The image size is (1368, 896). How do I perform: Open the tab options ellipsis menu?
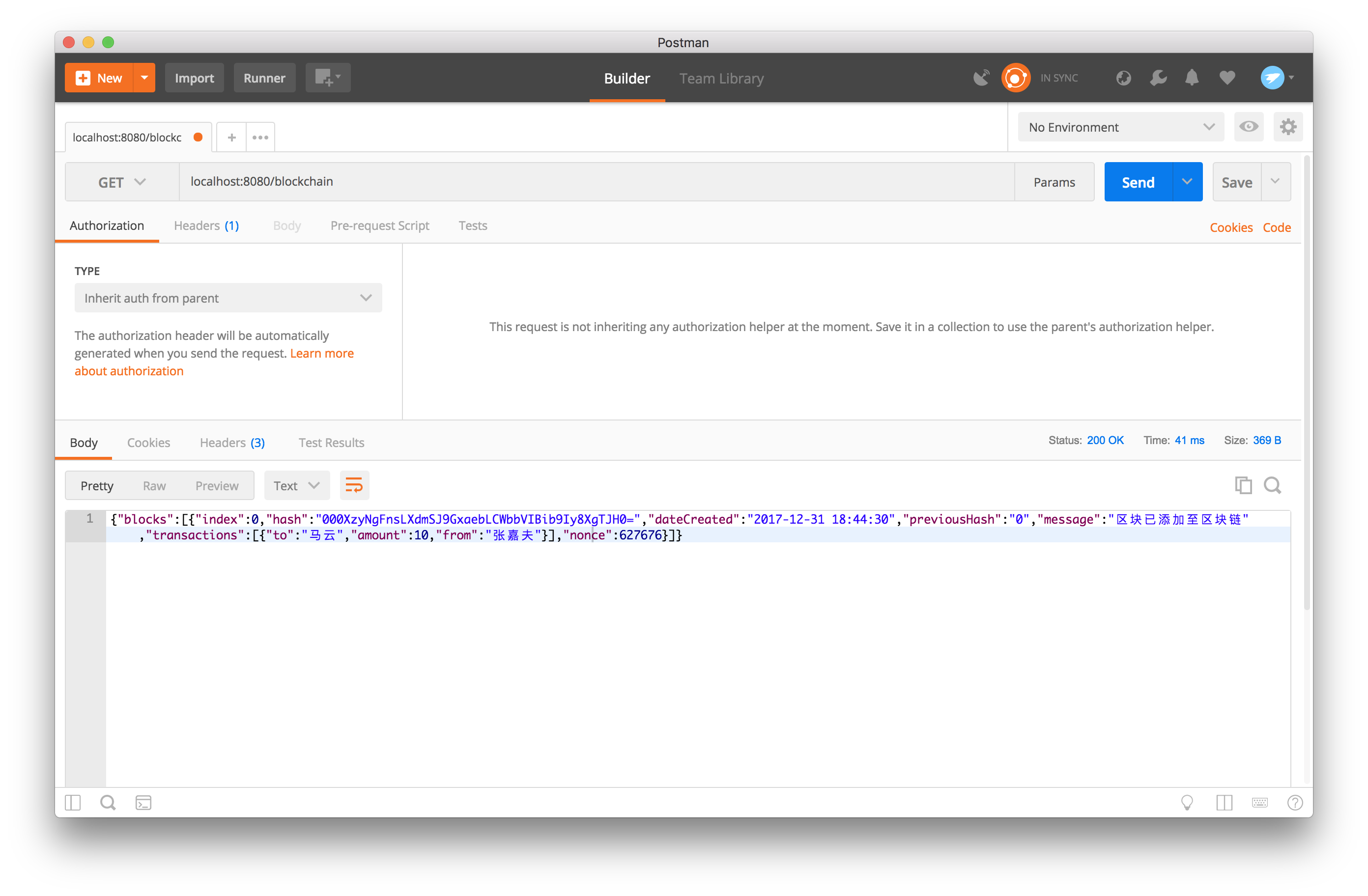point(260,138)
